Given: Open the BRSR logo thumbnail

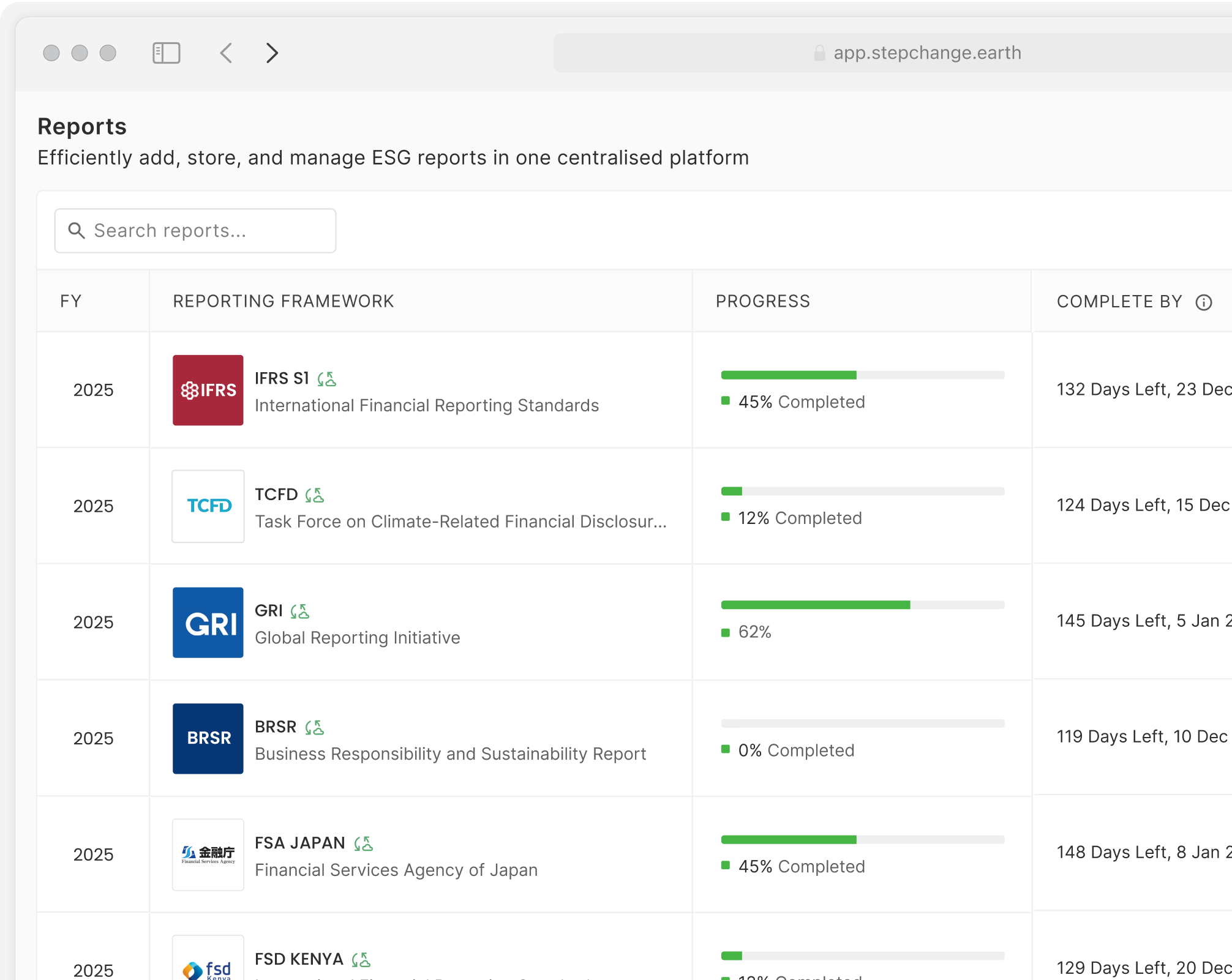Looking at the screenshot, I should [x=208, y=739].
